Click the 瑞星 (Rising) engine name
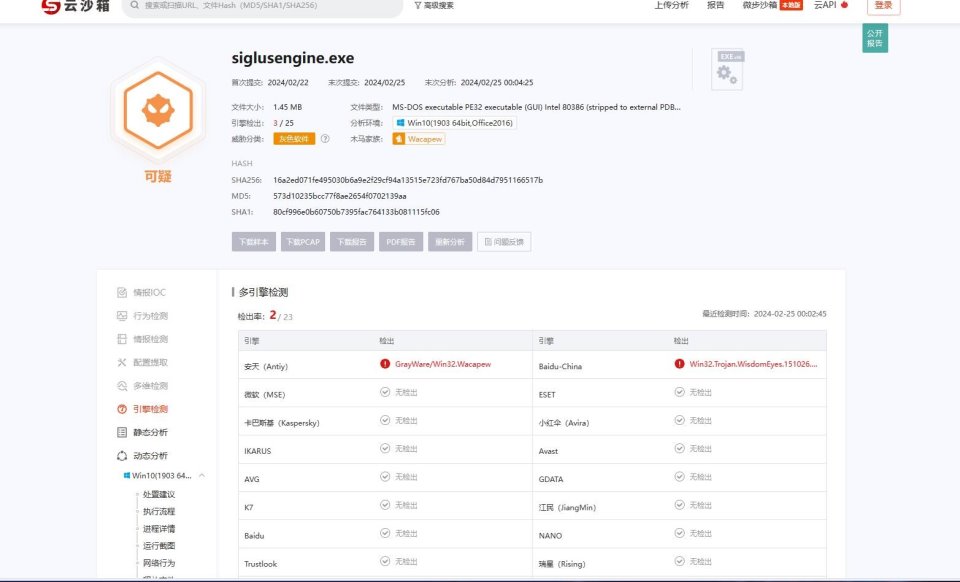 click(x=561, y=564)
